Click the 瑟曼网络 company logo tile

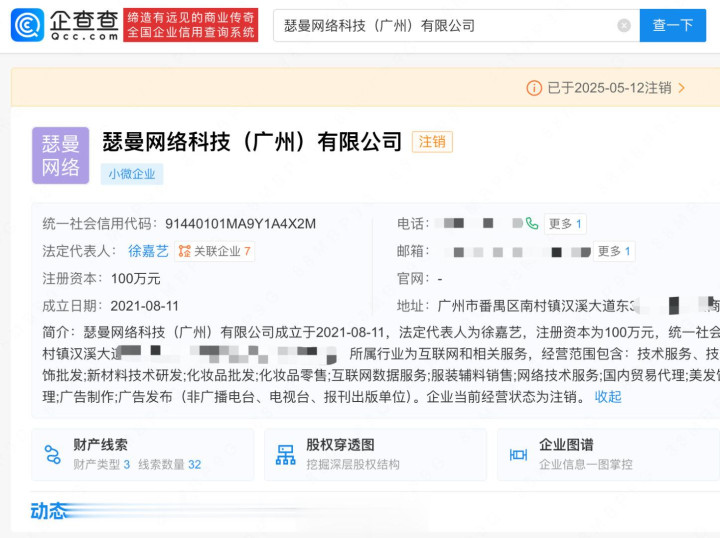[60, 155]
